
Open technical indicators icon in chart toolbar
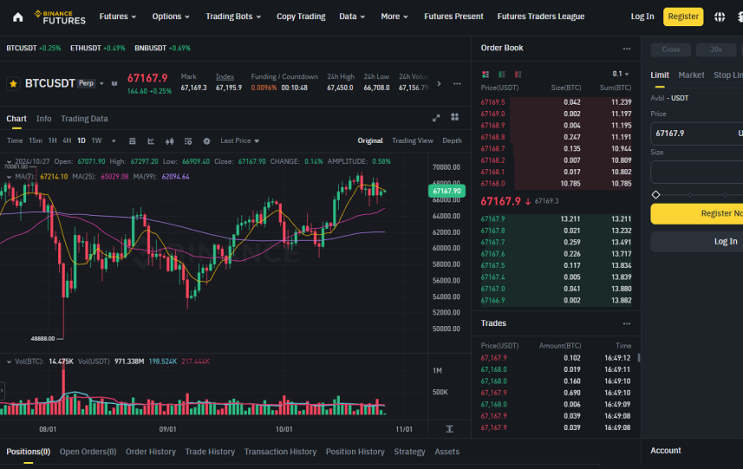(x=151, y=141)
